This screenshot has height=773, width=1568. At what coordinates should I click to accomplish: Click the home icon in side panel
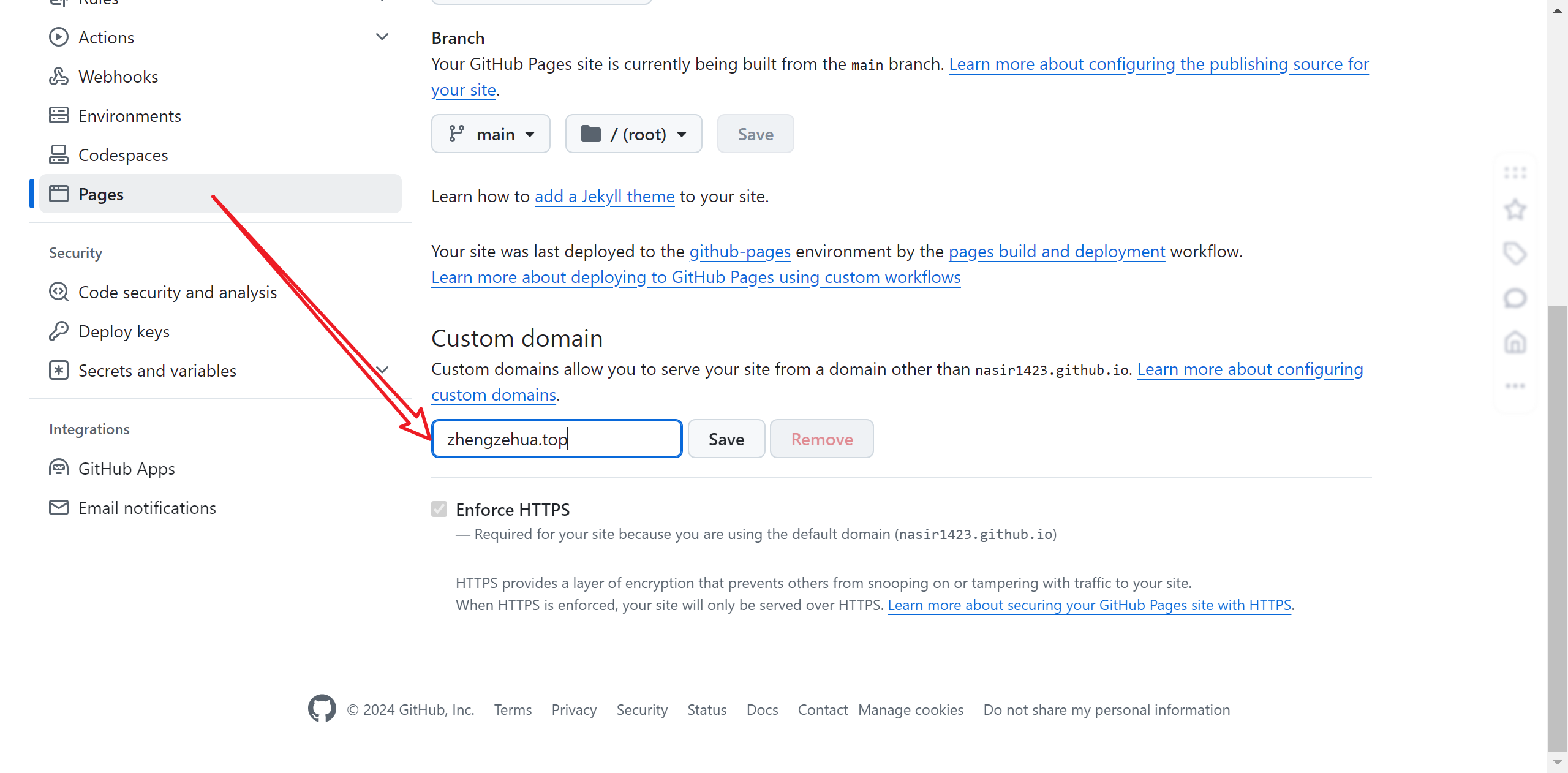(x=1515, y=342)
